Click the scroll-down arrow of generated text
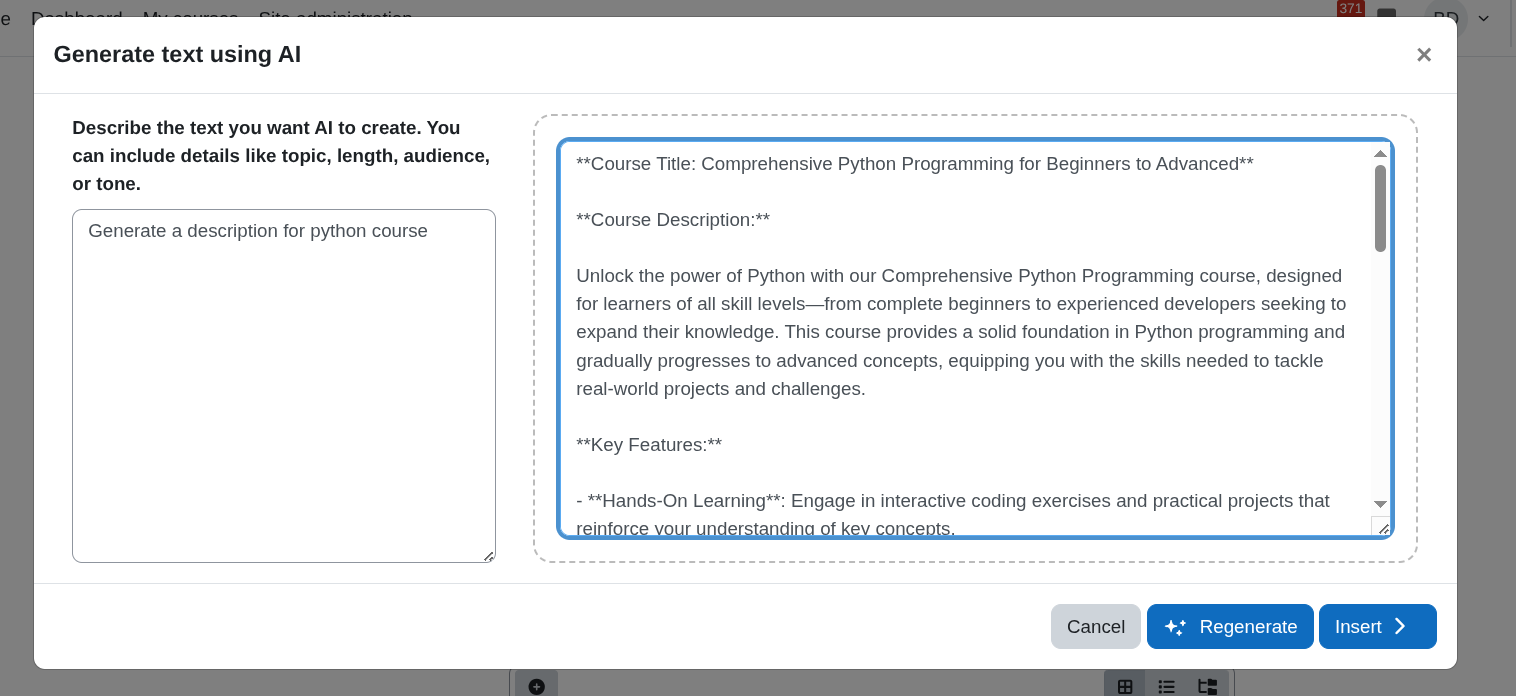The image size is (1516, 696). click(1380, 505)
